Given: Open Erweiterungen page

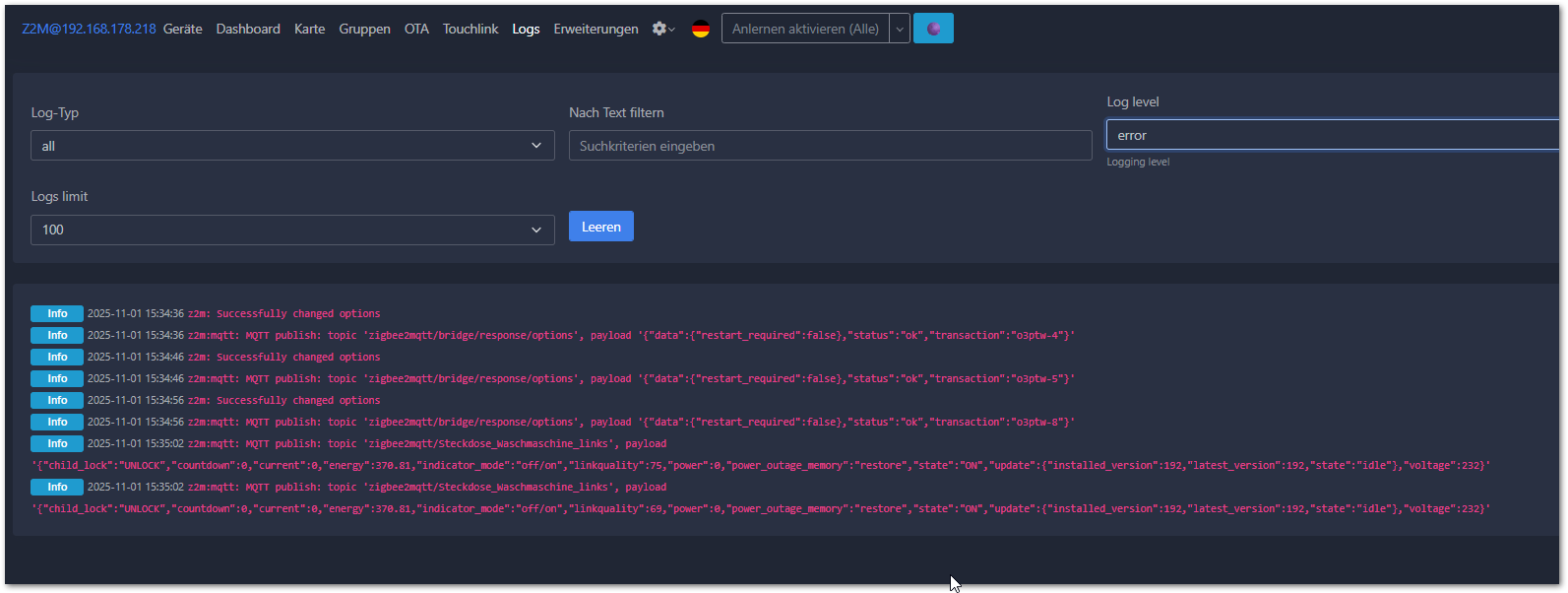Looking at the screenshot, I should [x=596, y=29].
